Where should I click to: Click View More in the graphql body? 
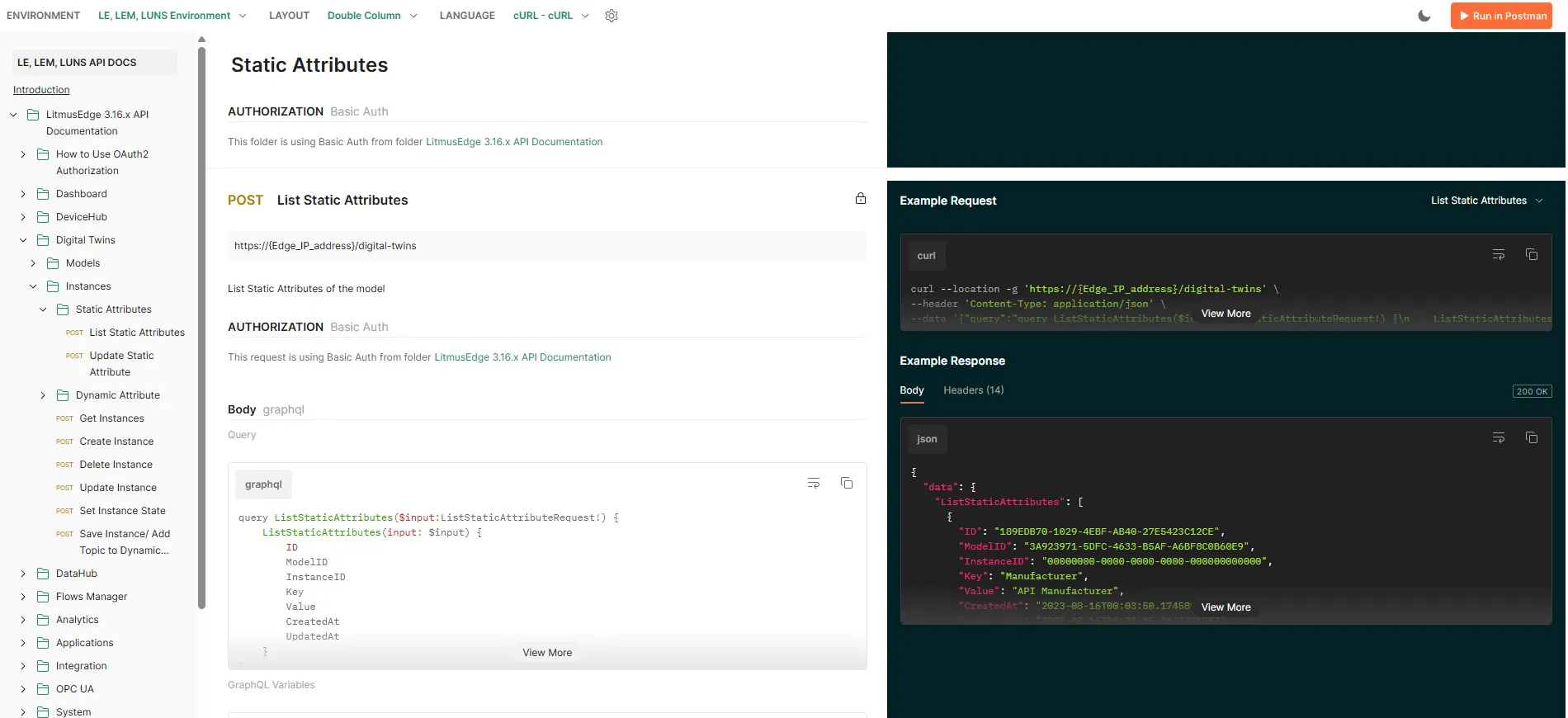(x=547, y=653)
